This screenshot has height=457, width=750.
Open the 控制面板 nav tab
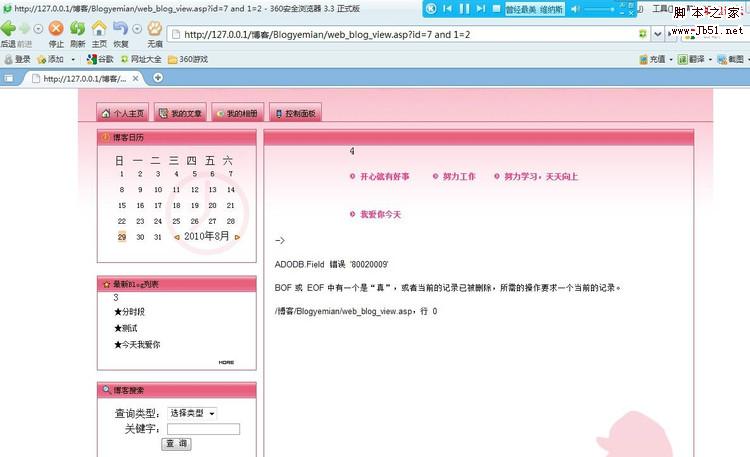[295, 113]
